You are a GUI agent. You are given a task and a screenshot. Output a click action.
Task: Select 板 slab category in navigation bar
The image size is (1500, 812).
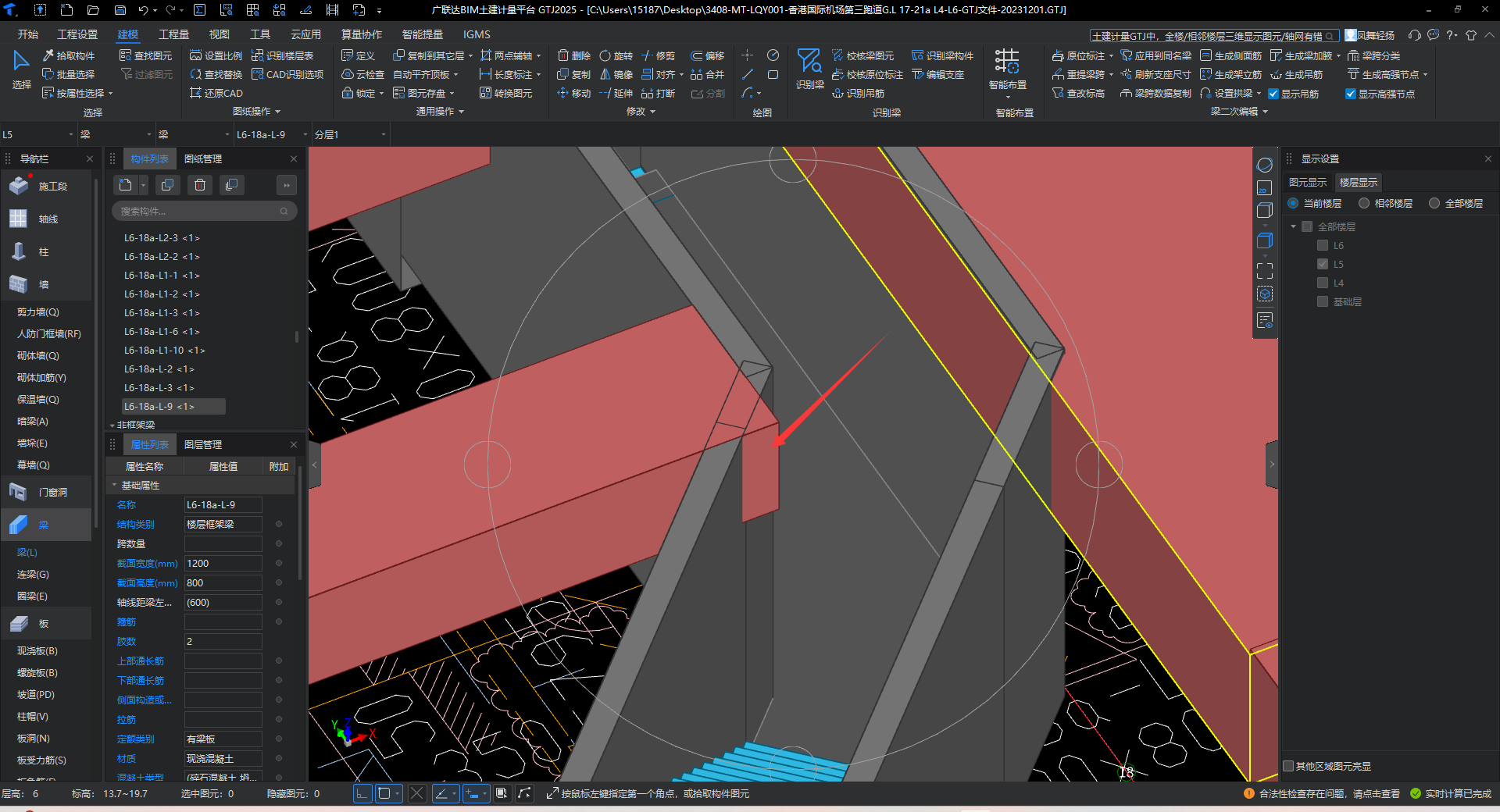click(x=45, y=623)
